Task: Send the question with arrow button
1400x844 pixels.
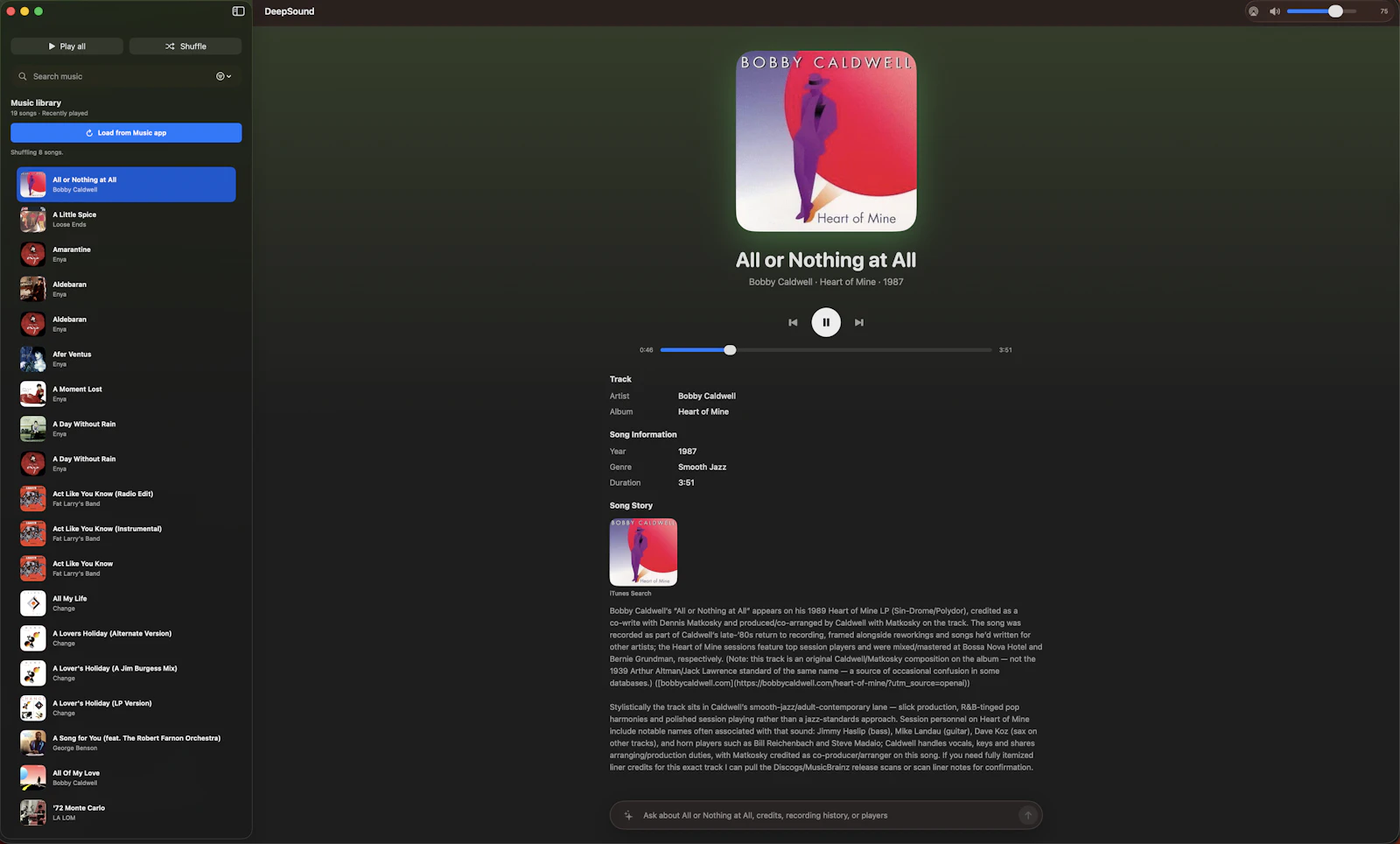Action: click(x=1028, y=815)
